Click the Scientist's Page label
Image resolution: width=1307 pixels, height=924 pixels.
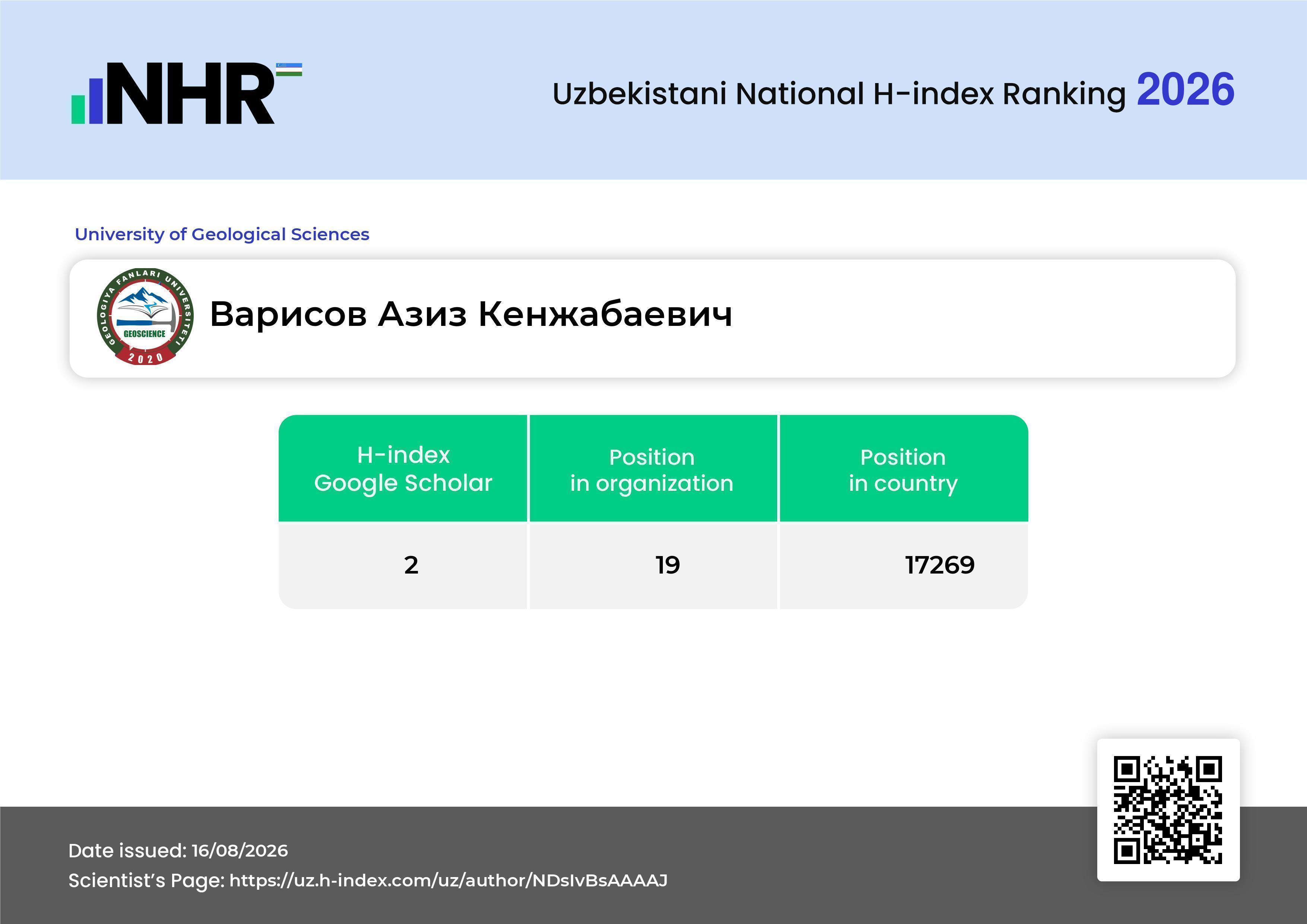146,880
